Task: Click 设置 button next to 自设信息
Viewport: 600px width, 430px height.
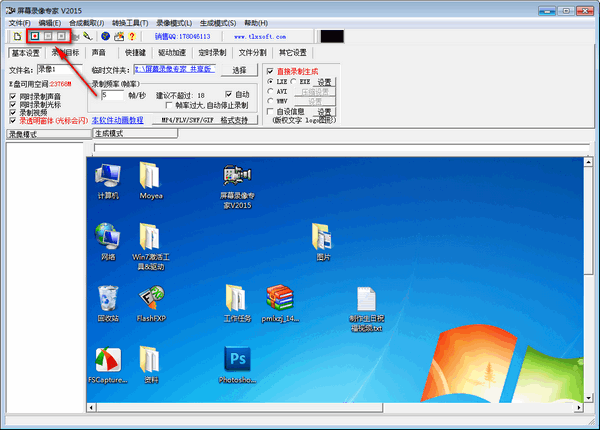Action: pyautogui.click(x=324, y=111)
